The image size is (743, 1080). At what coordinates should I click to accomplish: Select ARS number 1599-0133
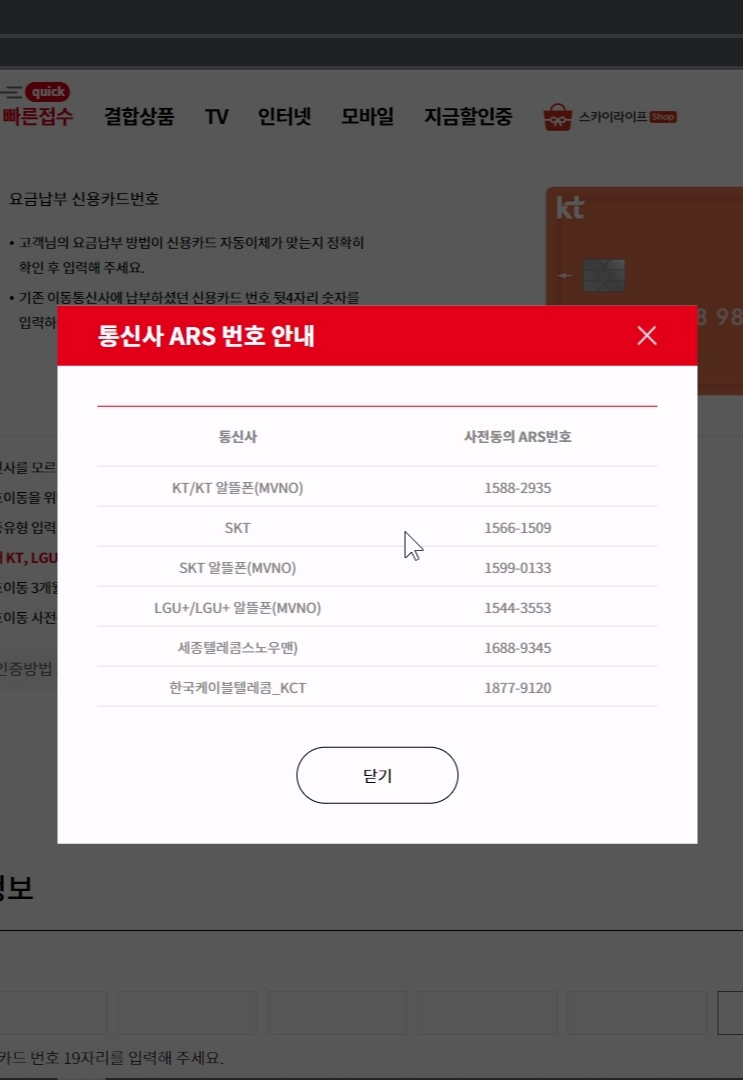click(x=518, y=568)
